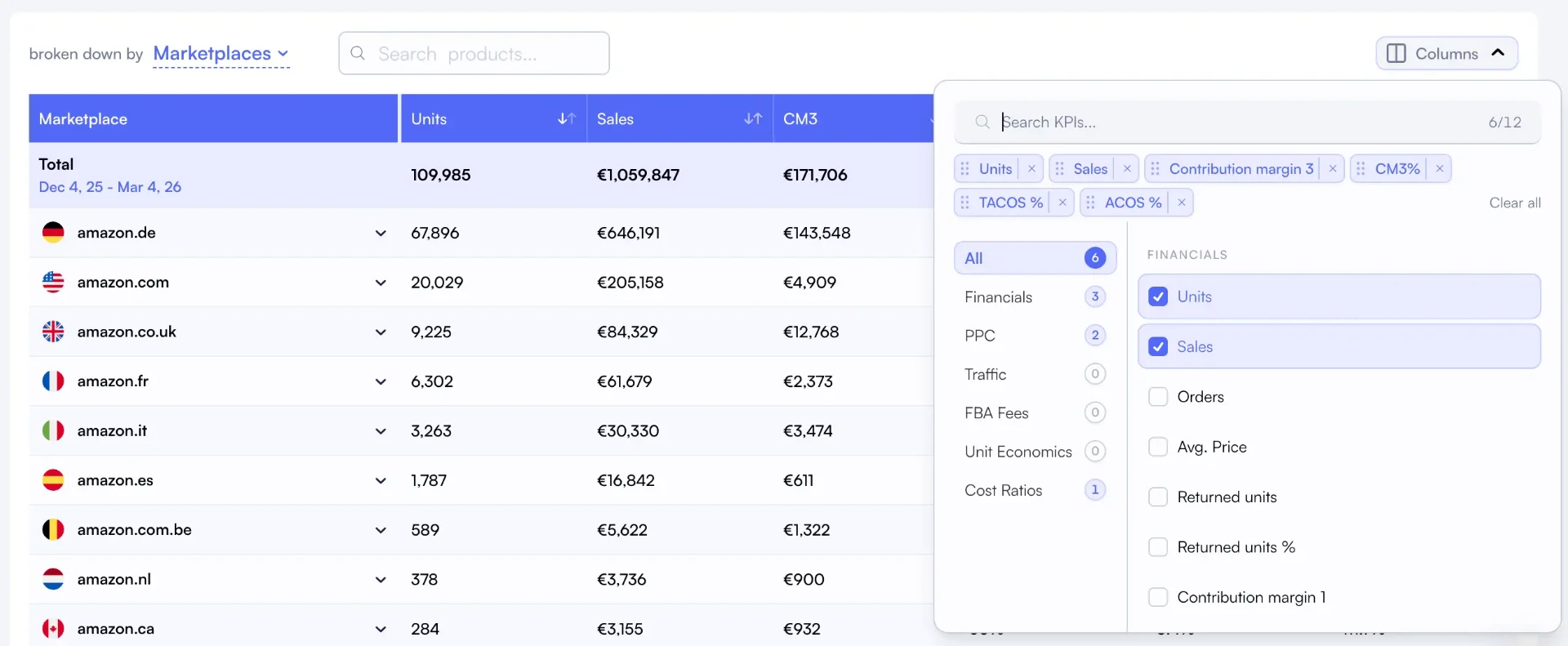Open the Marketplaces breakdown dropdown
This screenshot has width=1568, height=646.
tap(221, 54)
